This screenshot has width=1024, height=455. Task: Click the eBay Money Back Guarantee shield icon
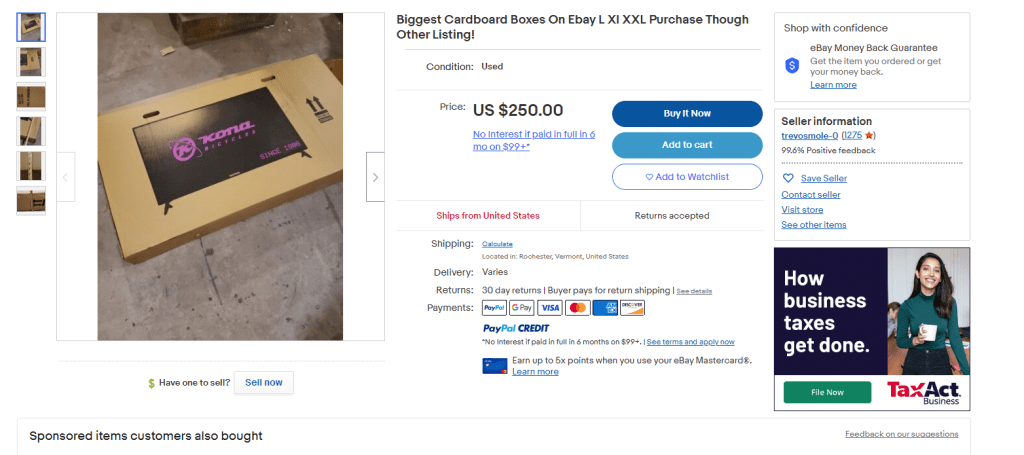(x=792, y=65)
